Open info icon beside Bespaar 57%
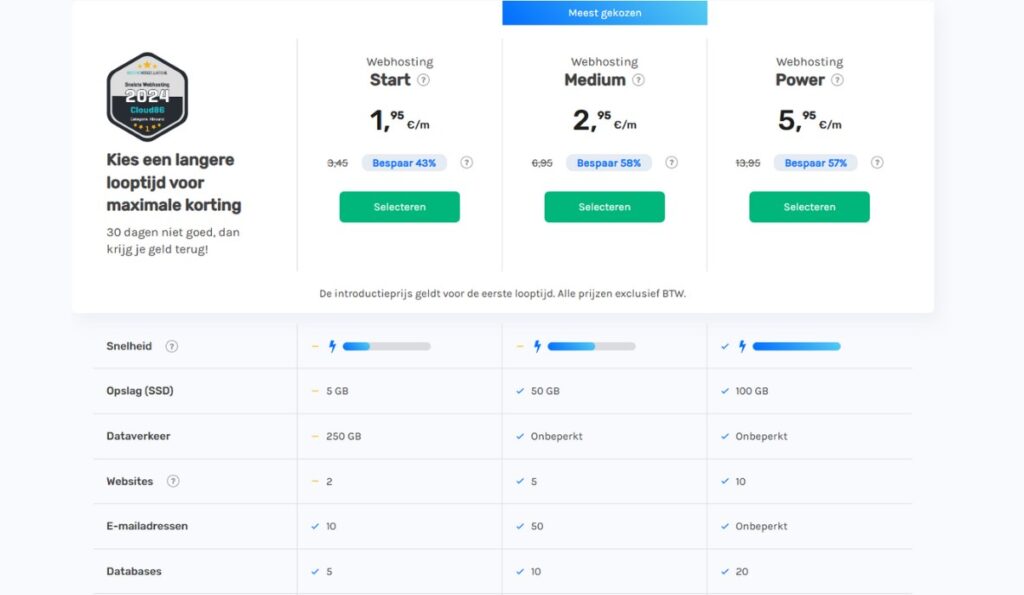Viewport: 1024px width, 595px height. click(877, 163)
